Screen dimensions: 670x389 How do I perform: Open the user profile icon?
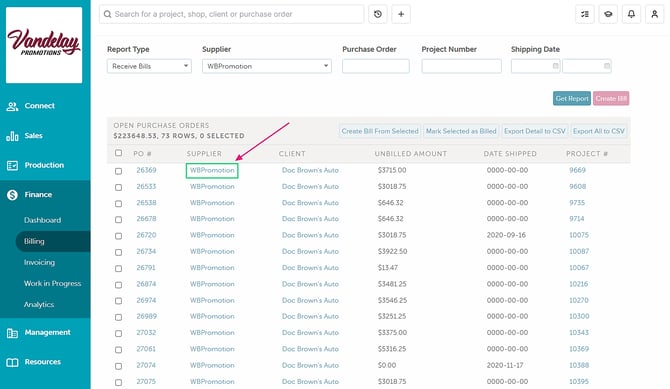click(654, 14)
